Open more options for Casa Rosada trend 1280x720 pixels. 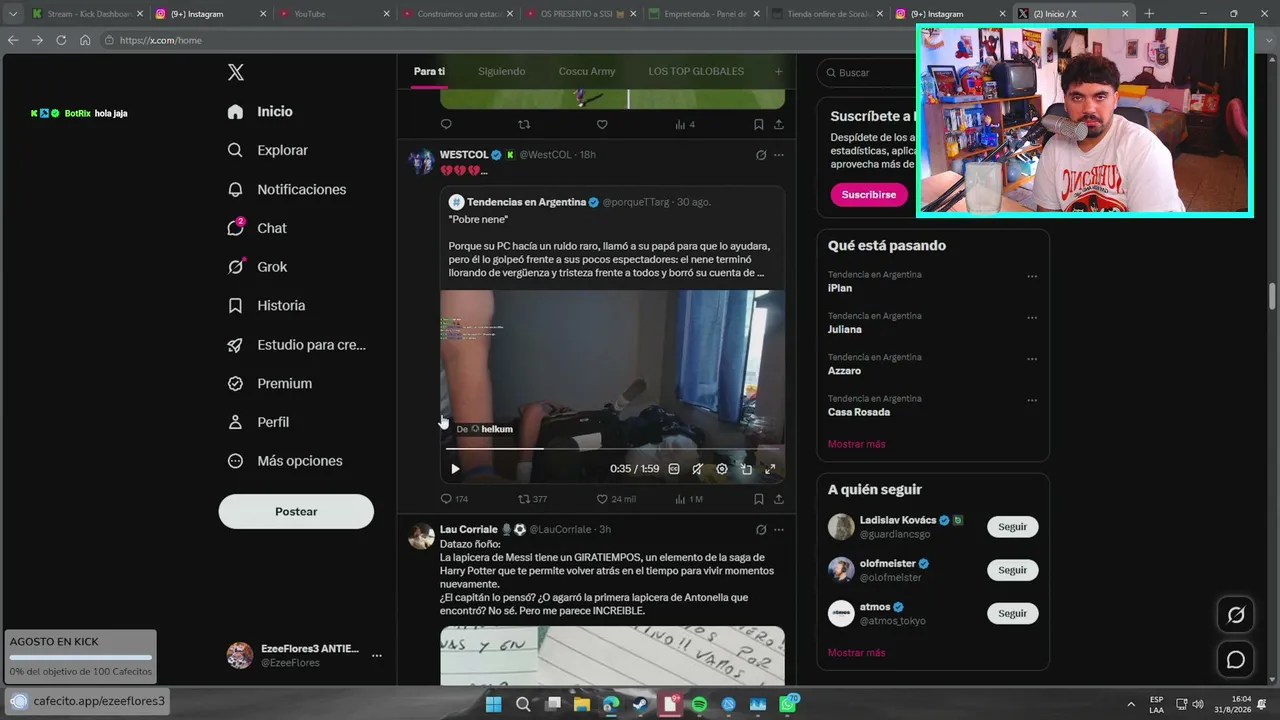coord(1032,400)
